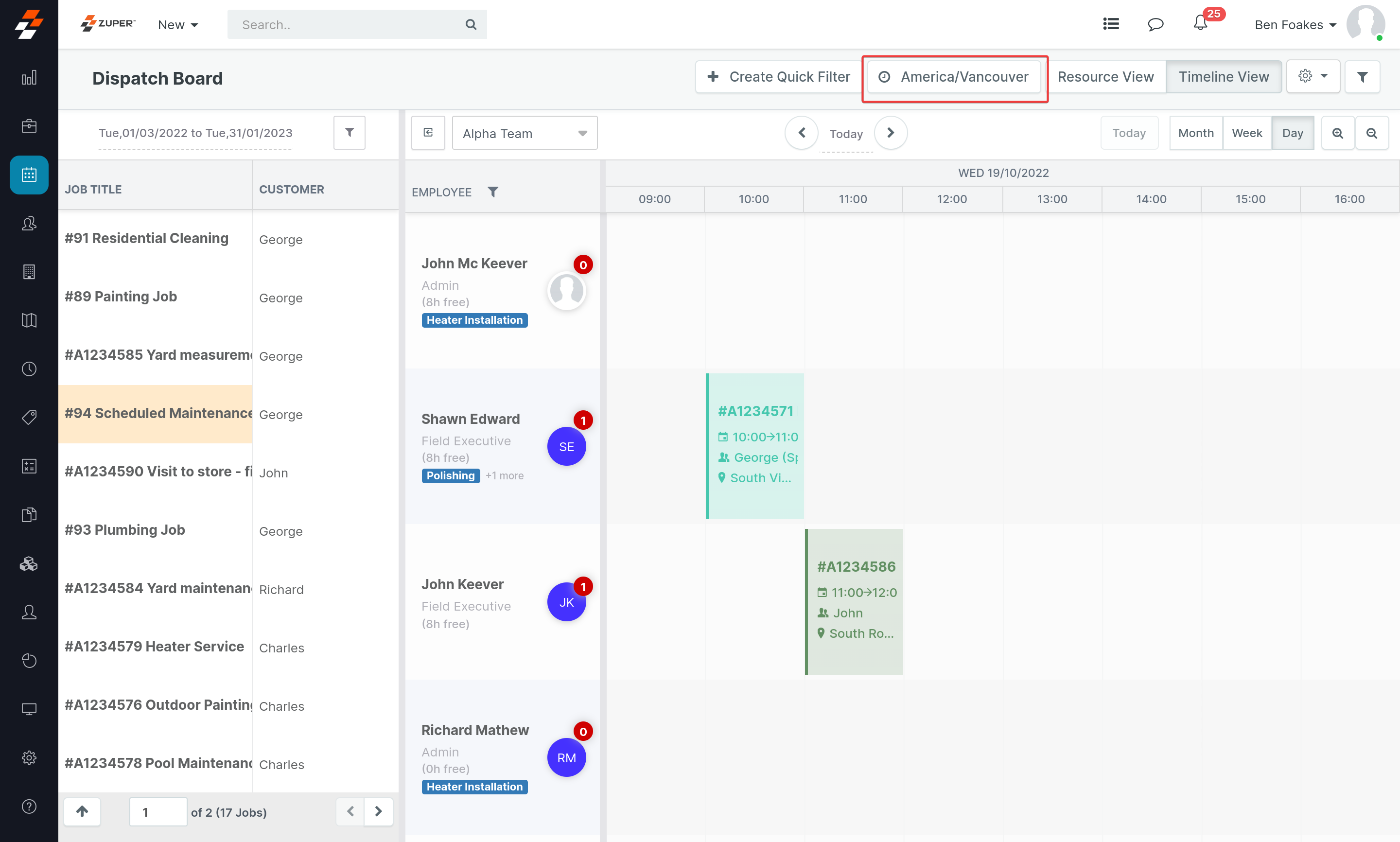The image size is (1400, 842).
Task: Open the chat messages icon
Action: (1155, 24)
